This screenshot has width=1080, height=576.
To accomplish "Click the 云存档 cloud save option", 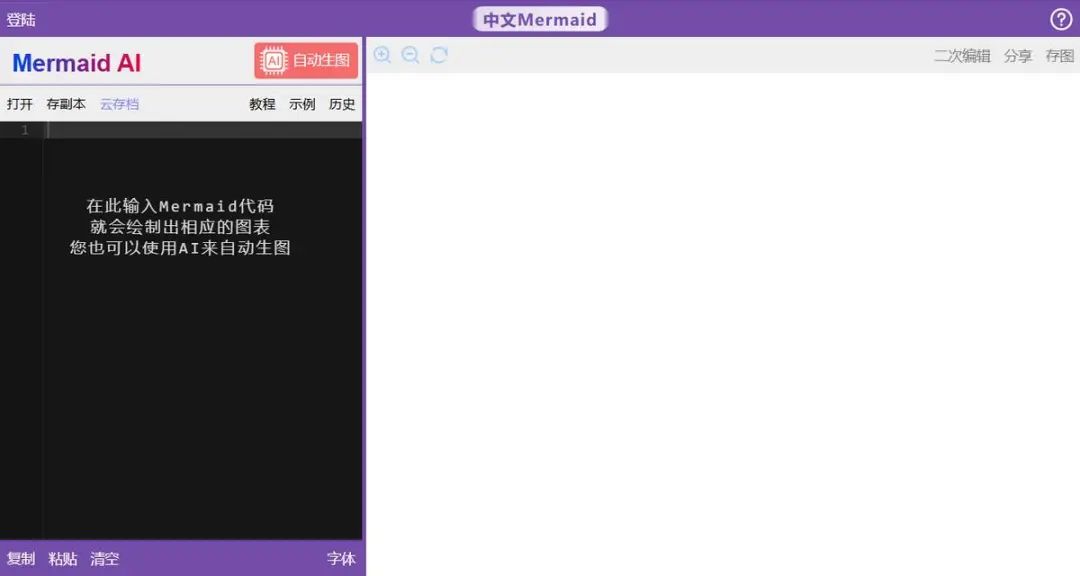I will (x=119, y=104).
